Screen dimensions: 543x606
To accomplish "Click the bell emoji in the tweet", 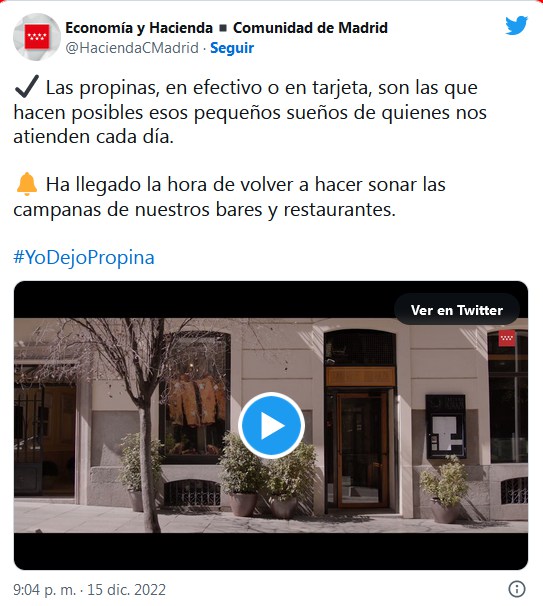I will (27, 184).
